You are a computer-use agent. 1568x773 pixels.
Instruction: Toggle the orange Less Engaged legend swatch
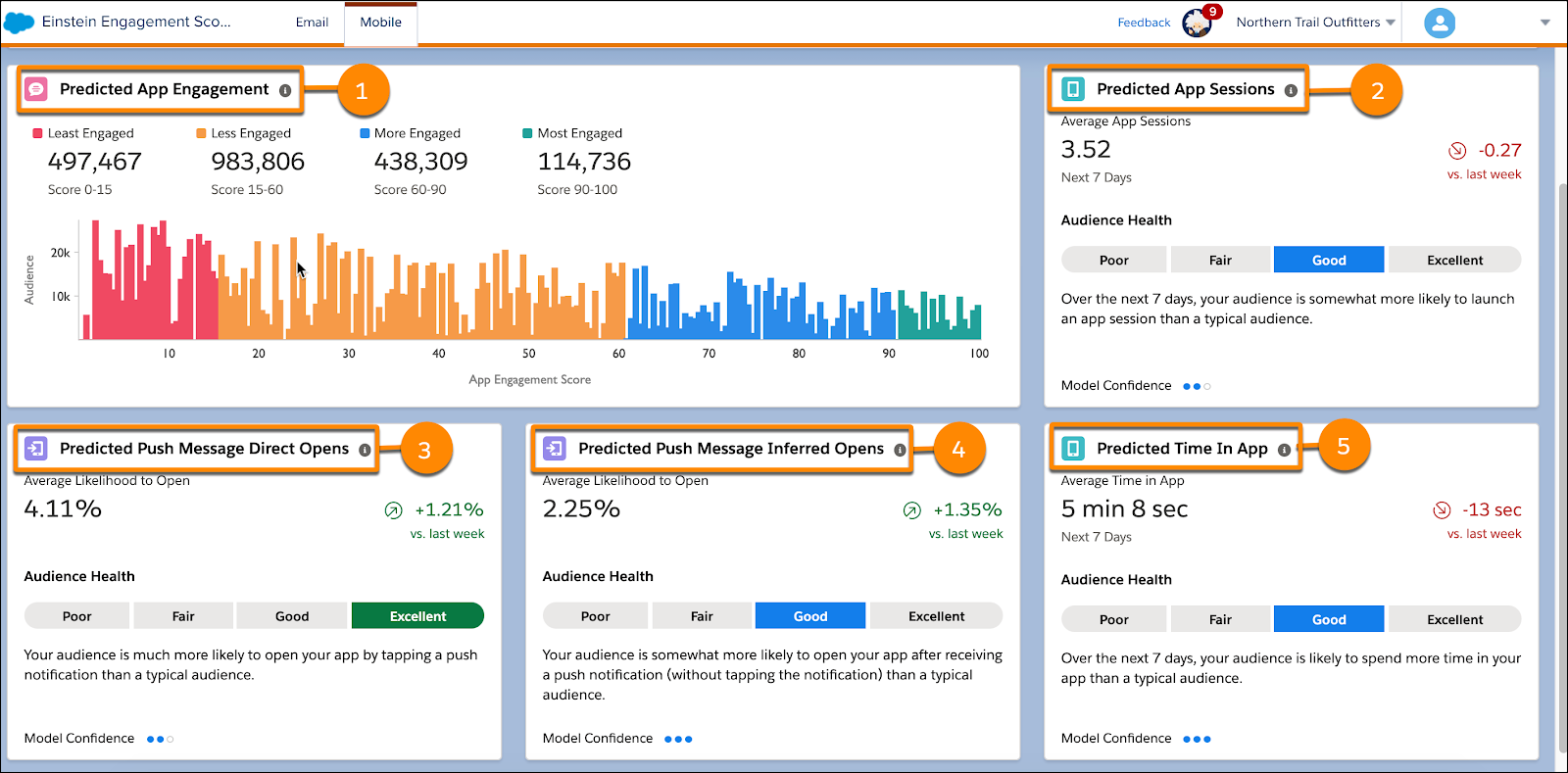point(201,133)
